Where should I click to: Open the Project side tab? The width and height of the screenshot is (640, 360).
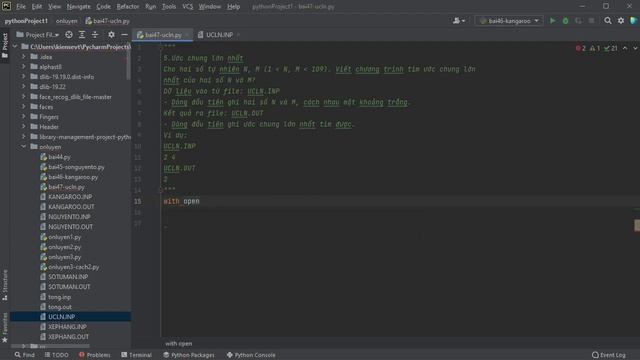tap(5, 45)
